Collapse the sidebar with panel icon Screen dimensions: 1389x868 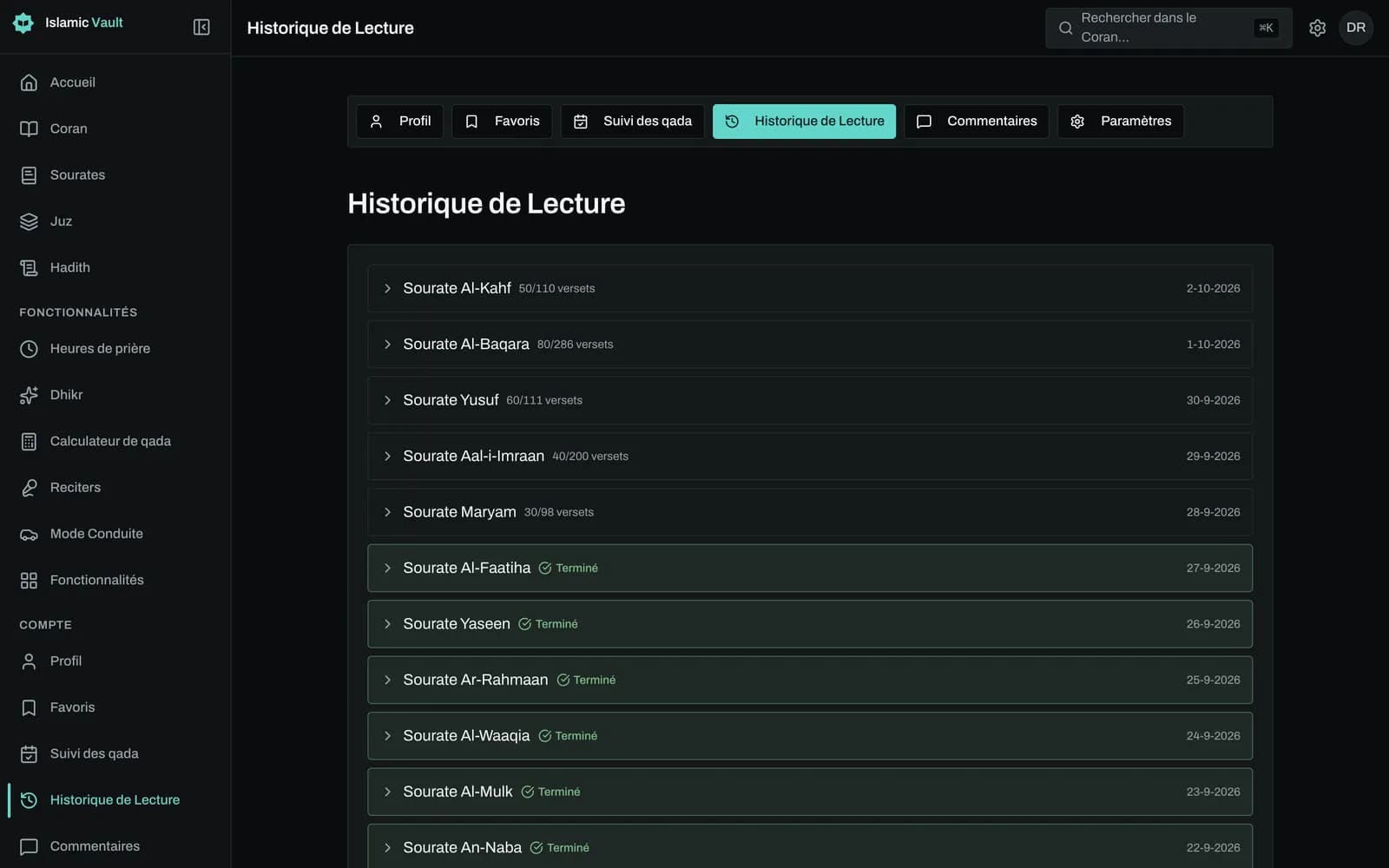point(201,27)
